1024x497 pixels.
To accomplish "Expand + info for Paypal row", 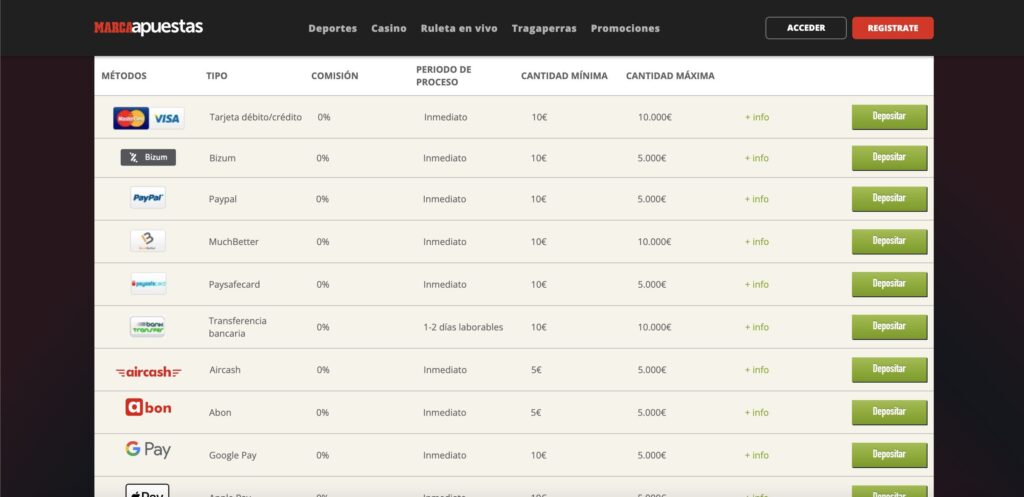I will [x=756, y=199].
